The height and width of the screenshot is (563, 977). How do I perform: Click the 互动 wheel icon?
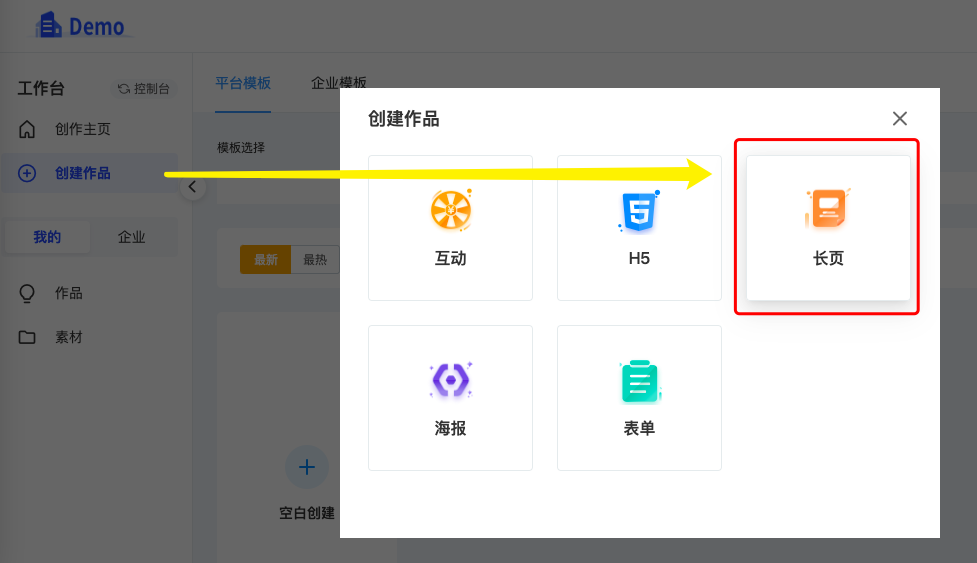(x=451, y=210)
